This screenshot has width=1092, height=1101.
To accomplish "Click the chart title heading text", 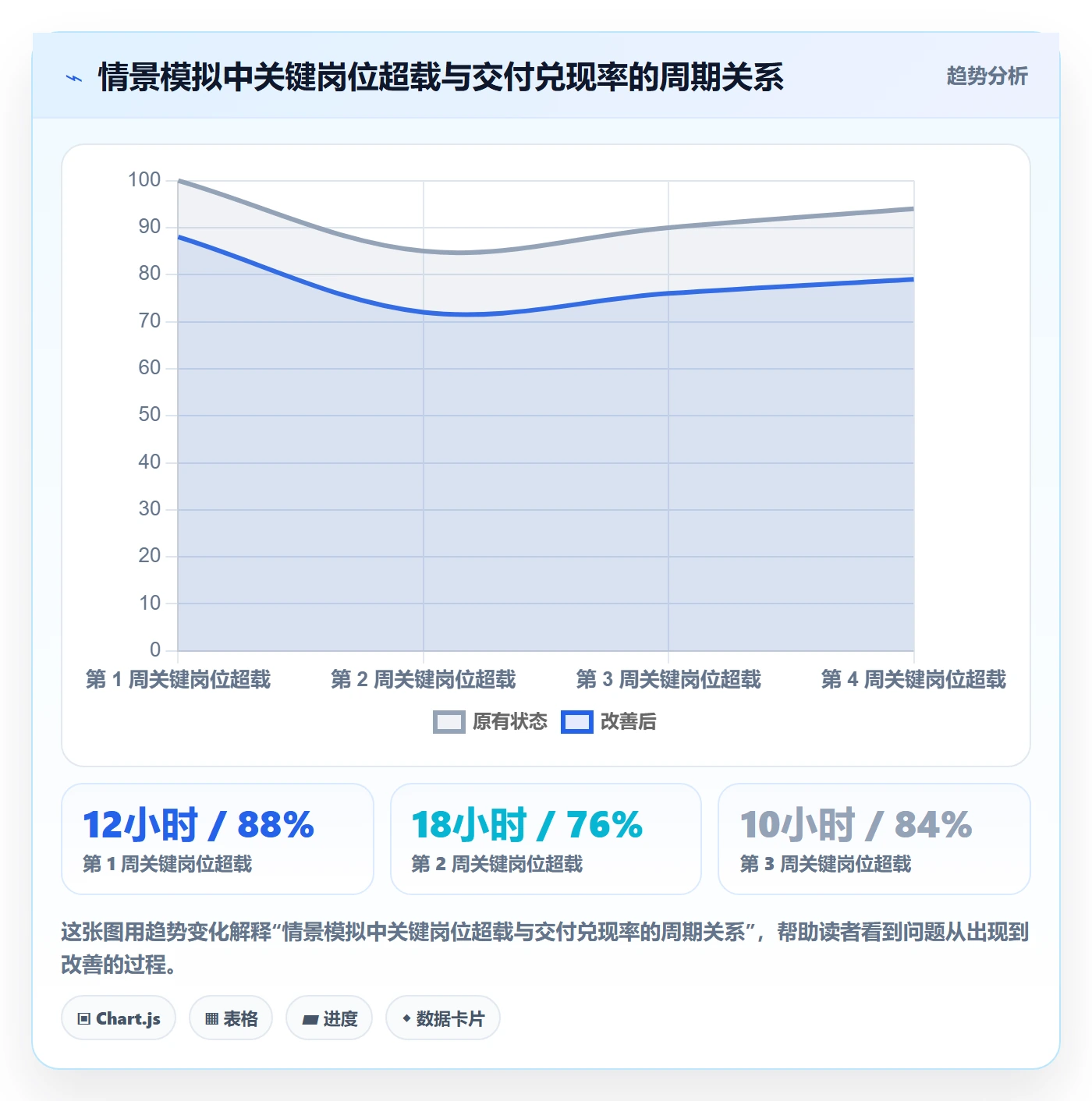I will point(441,77).
